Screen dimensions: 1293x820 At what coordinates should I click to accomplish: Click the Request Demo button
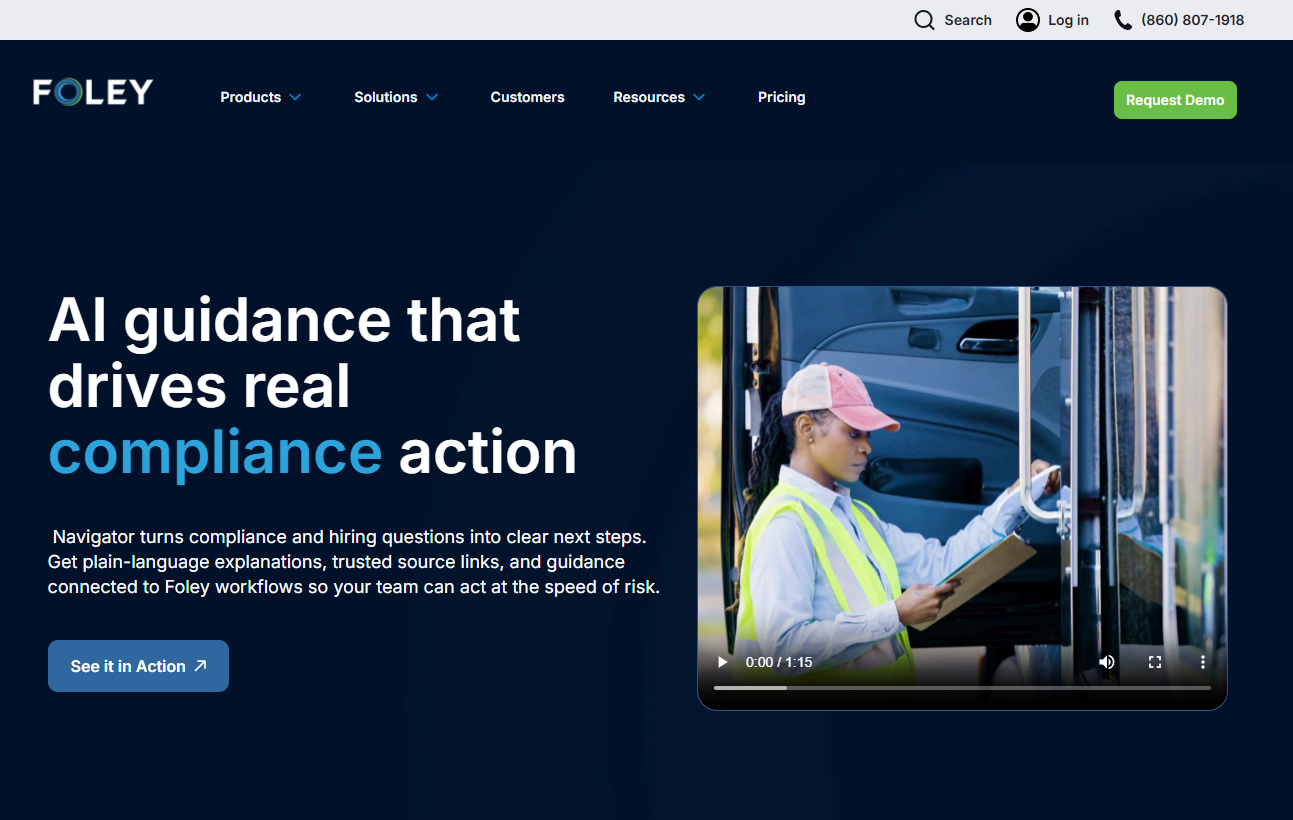click(1175, 100)
